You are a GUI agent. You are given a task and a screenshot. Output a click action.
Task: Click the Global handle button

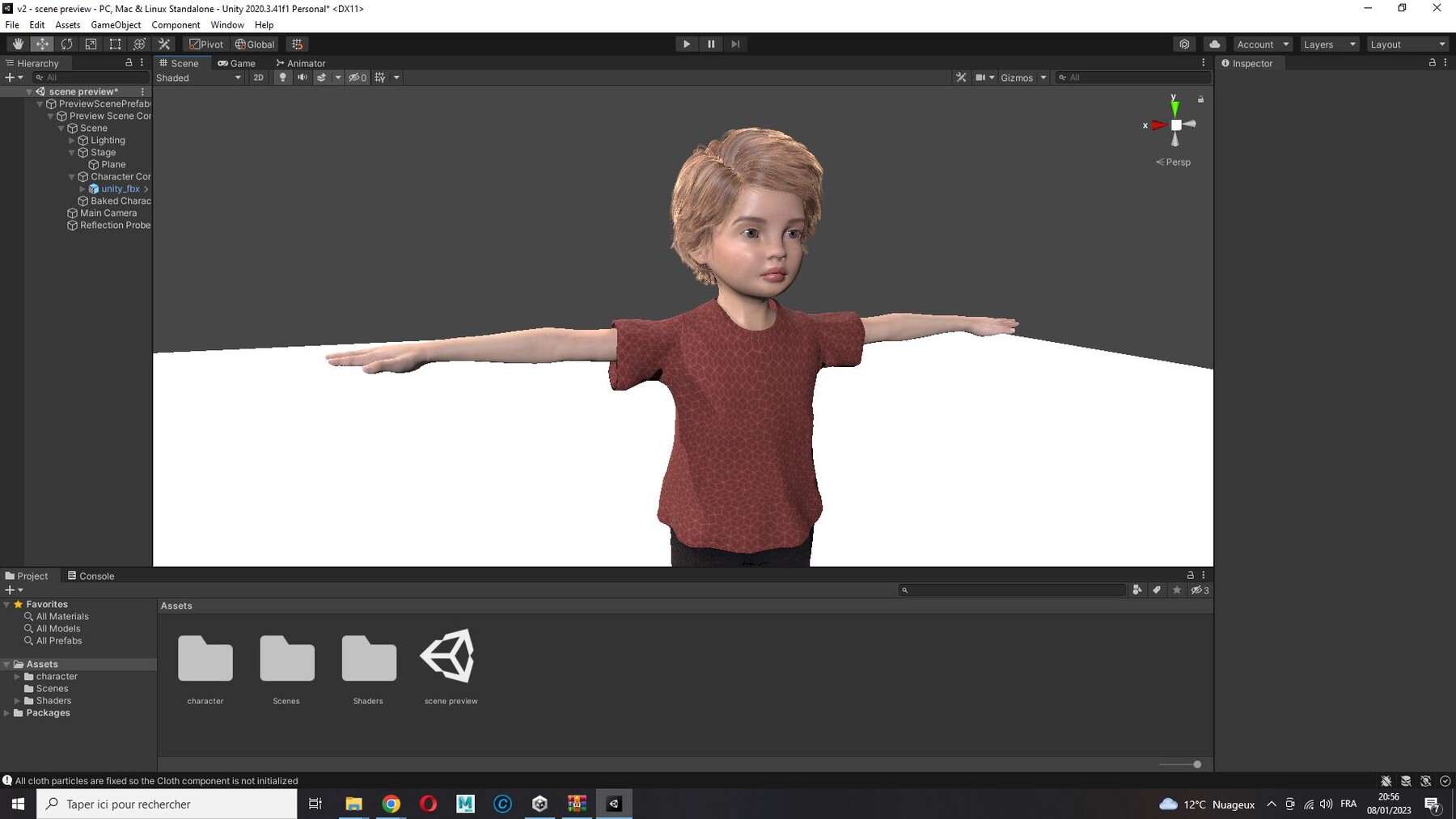click(255, 44)
